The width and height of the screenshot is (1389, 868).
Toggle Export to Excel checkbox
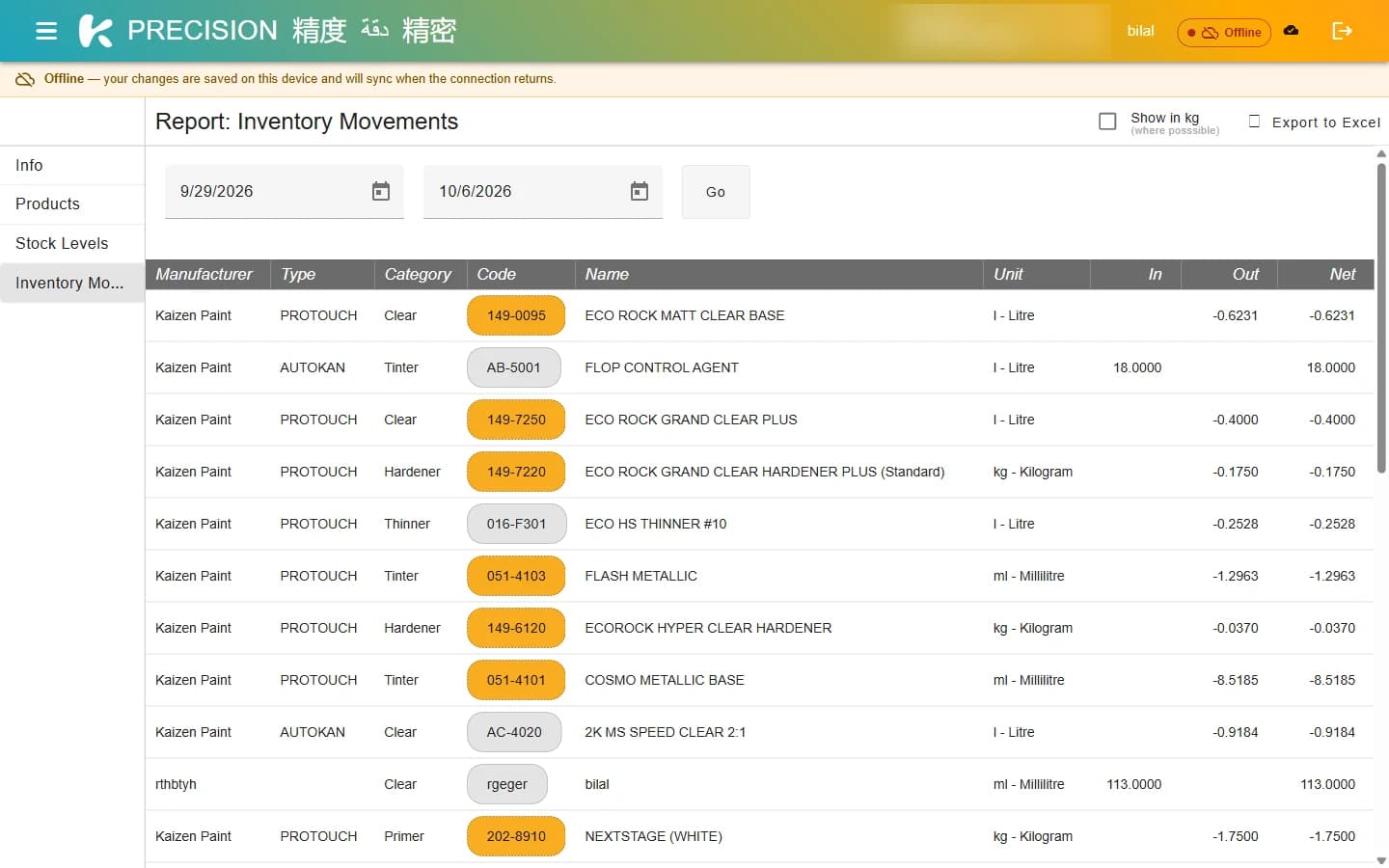1254,122
